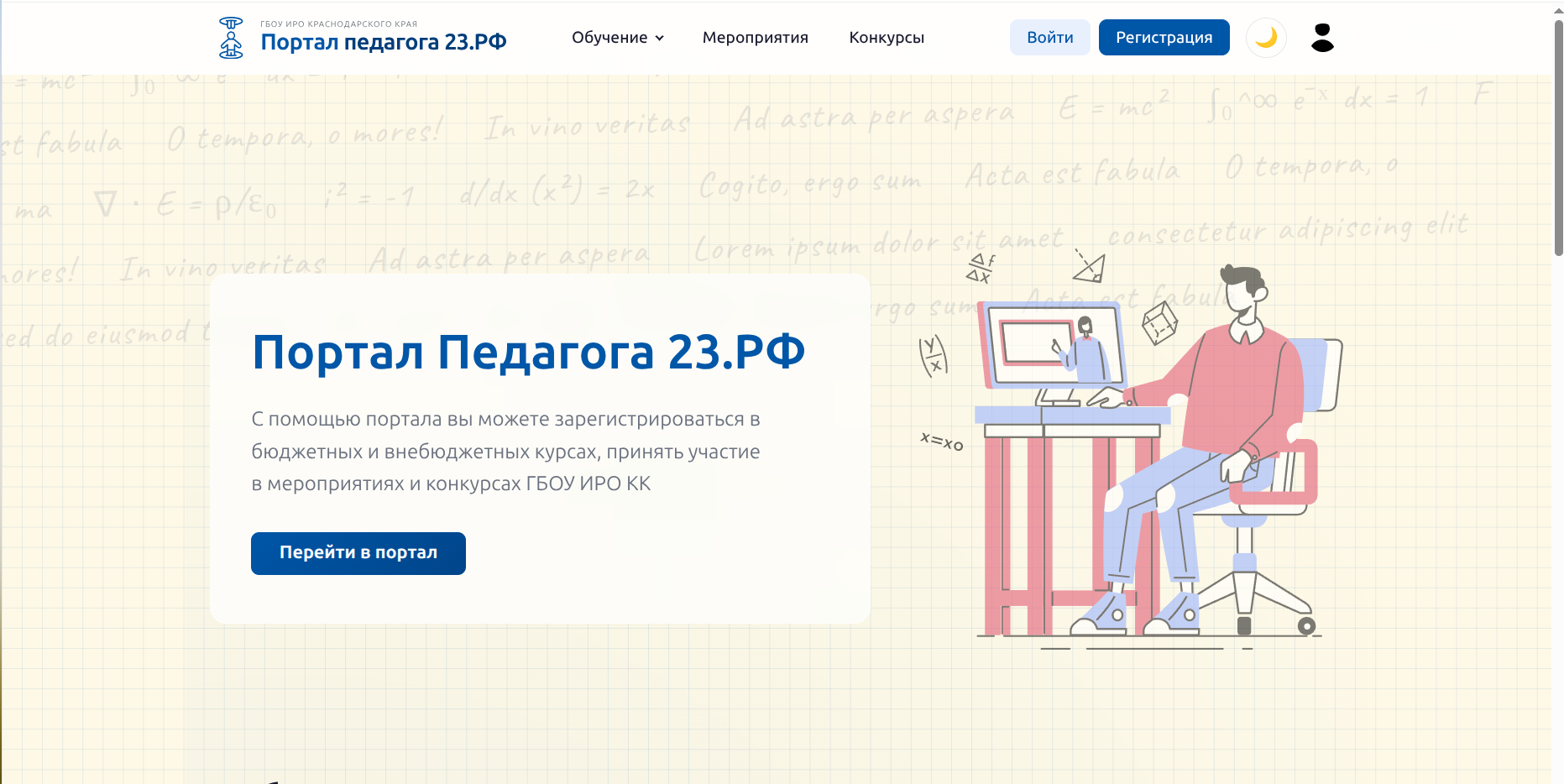Viewport: 1564px width, 784px height.
Task: Open the Мероприятия menu item
Action: tap(756, 38)
